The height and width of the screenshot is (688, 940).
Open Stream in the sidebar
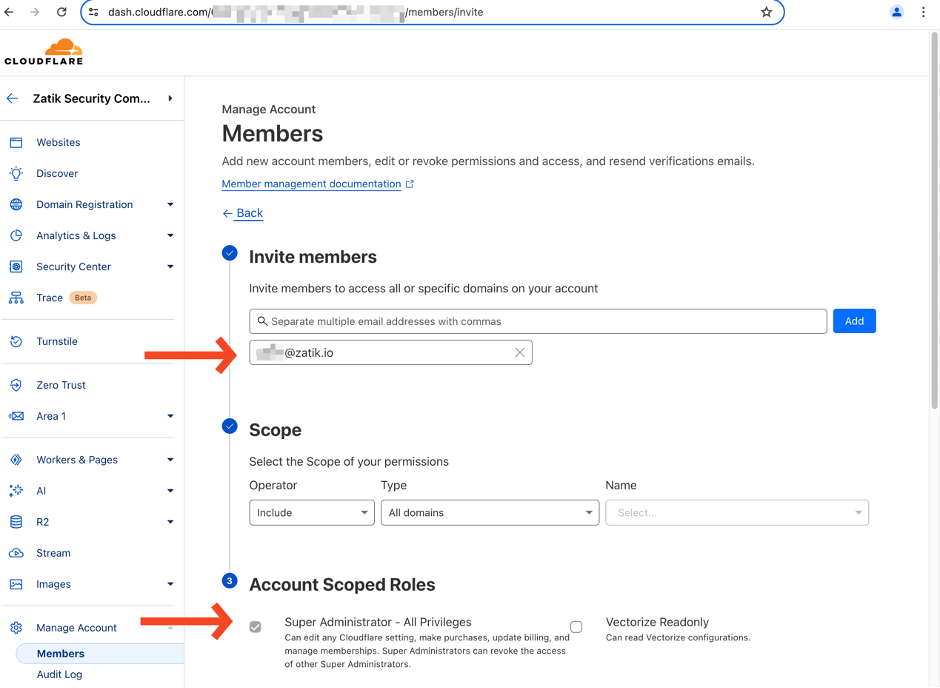53,554
